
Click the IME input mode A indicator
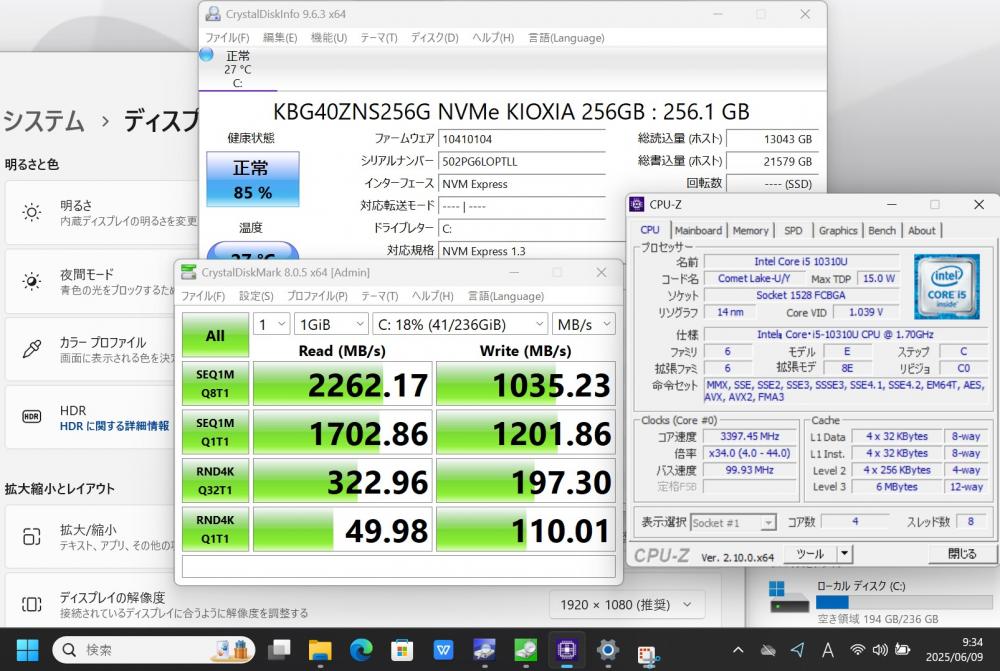(828, 650)
